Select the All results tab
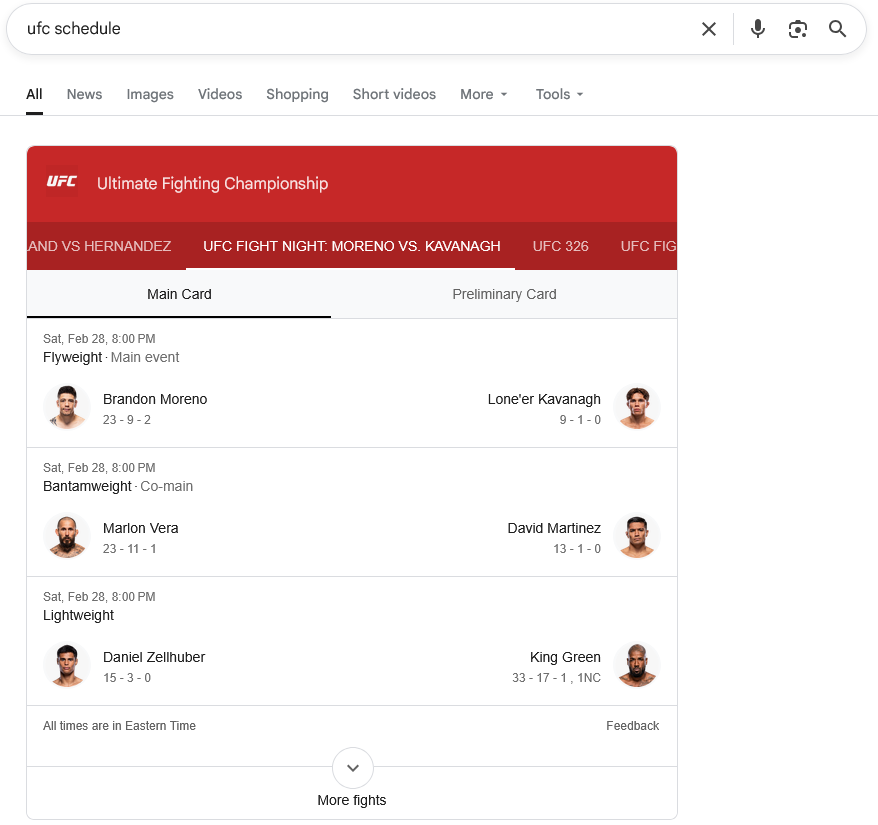Image resolution: width=878 pixels, height=825 pixels. [34, 94]
